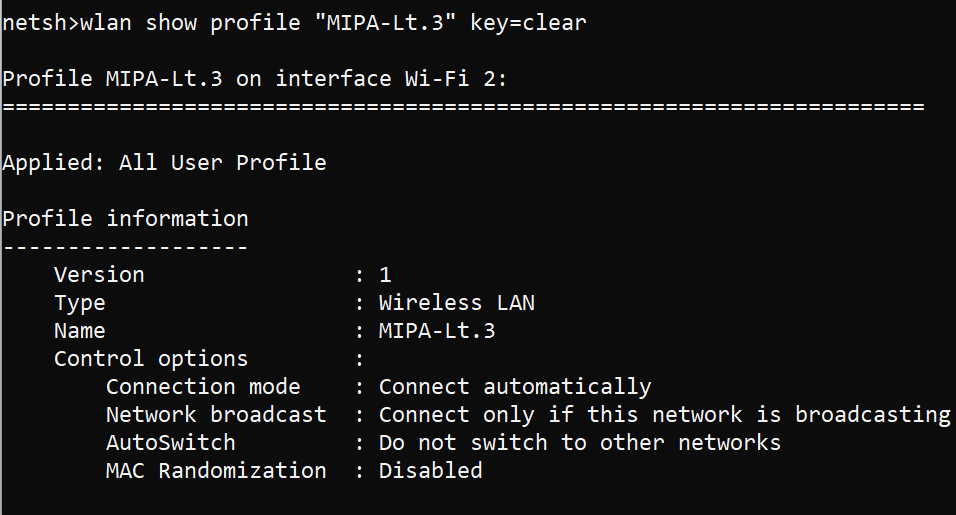Click the netsh prompt command line
This screenshot has width=956, height=515.
294,23
